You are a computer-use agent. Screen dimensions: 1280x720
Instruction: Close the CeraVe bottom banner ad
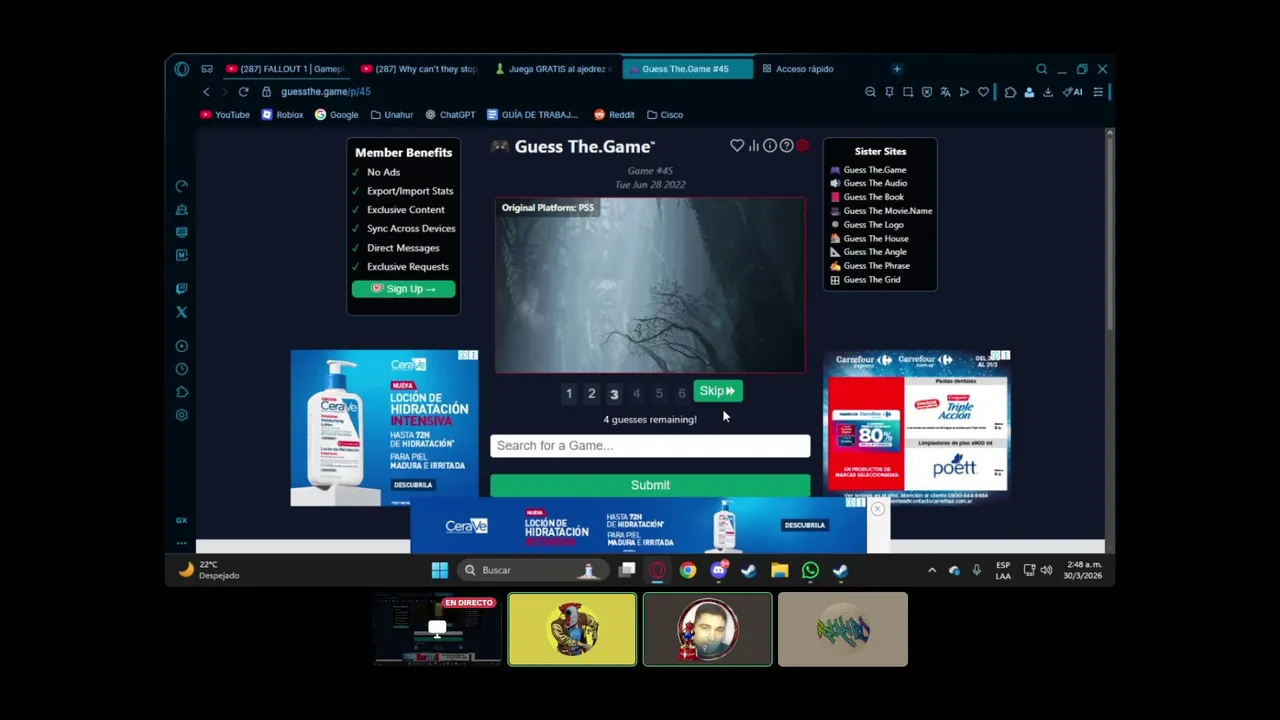(877, 509)
